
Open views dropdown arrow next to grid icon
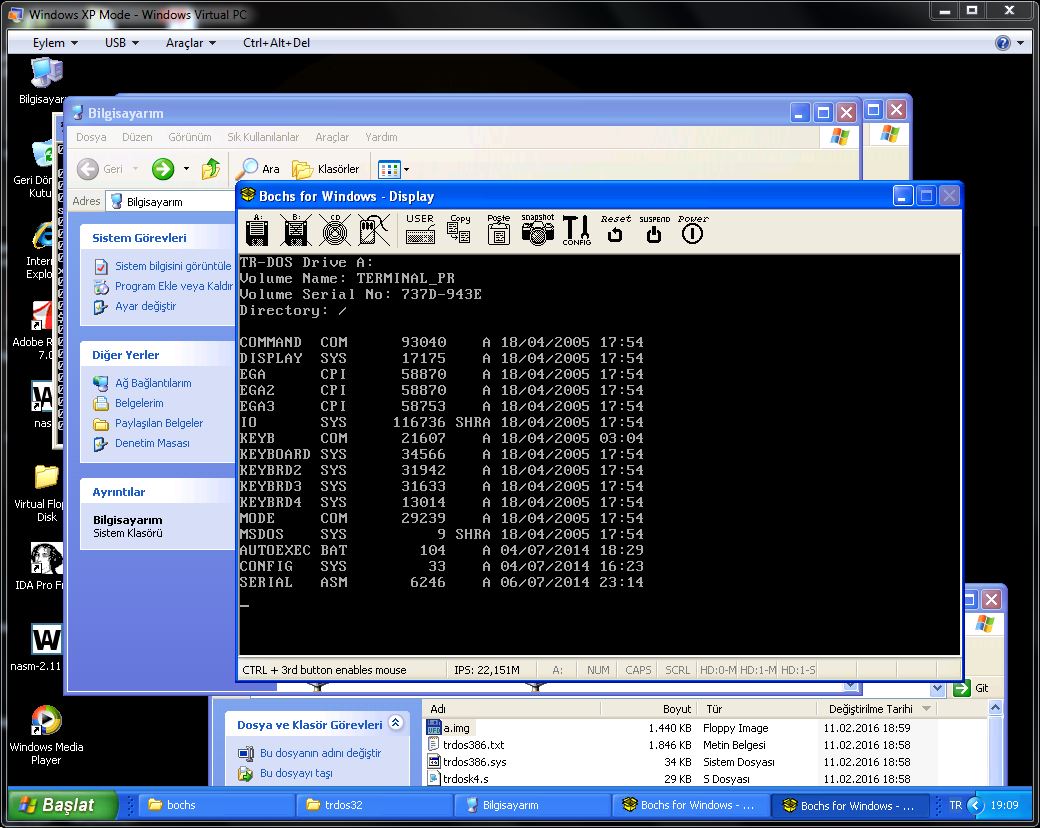[407, 169]
